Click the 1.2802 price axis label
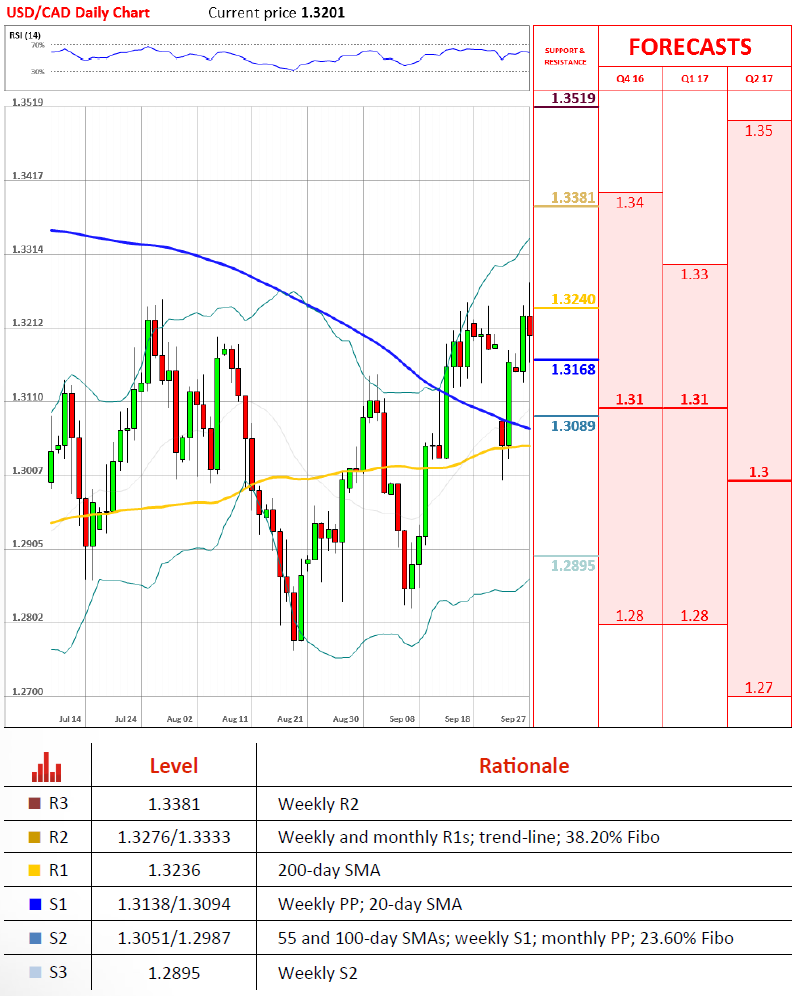Viewport: 803px width, 996px height. (x=28, y=617)
